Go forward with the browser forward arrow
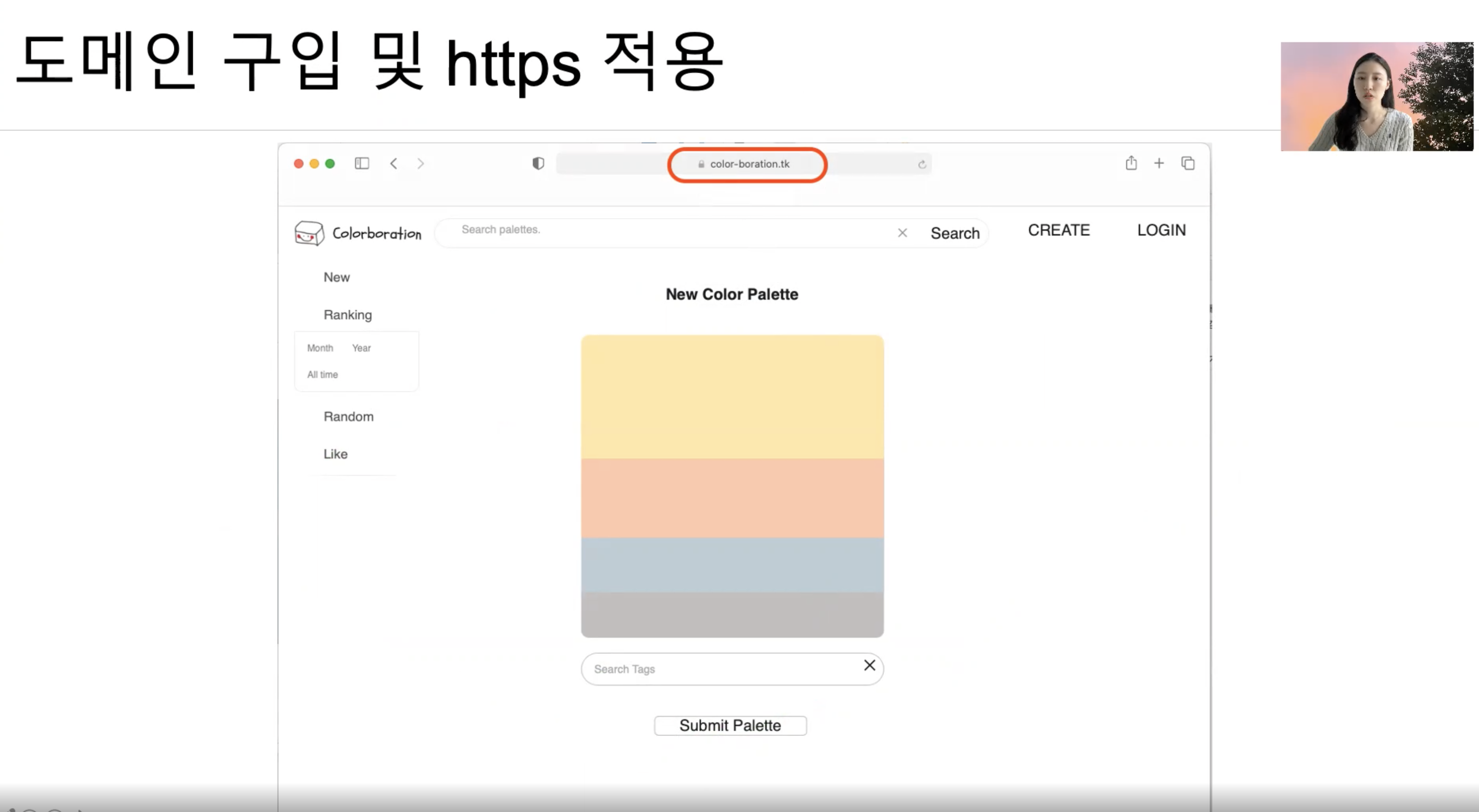1479x812 pixels. 421,164
